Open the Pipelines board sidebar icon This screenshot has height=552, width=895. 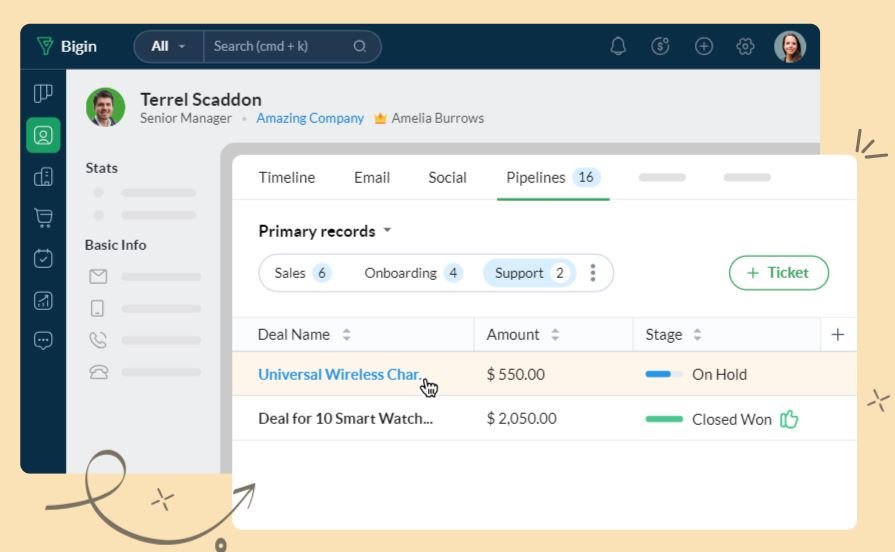43,94
